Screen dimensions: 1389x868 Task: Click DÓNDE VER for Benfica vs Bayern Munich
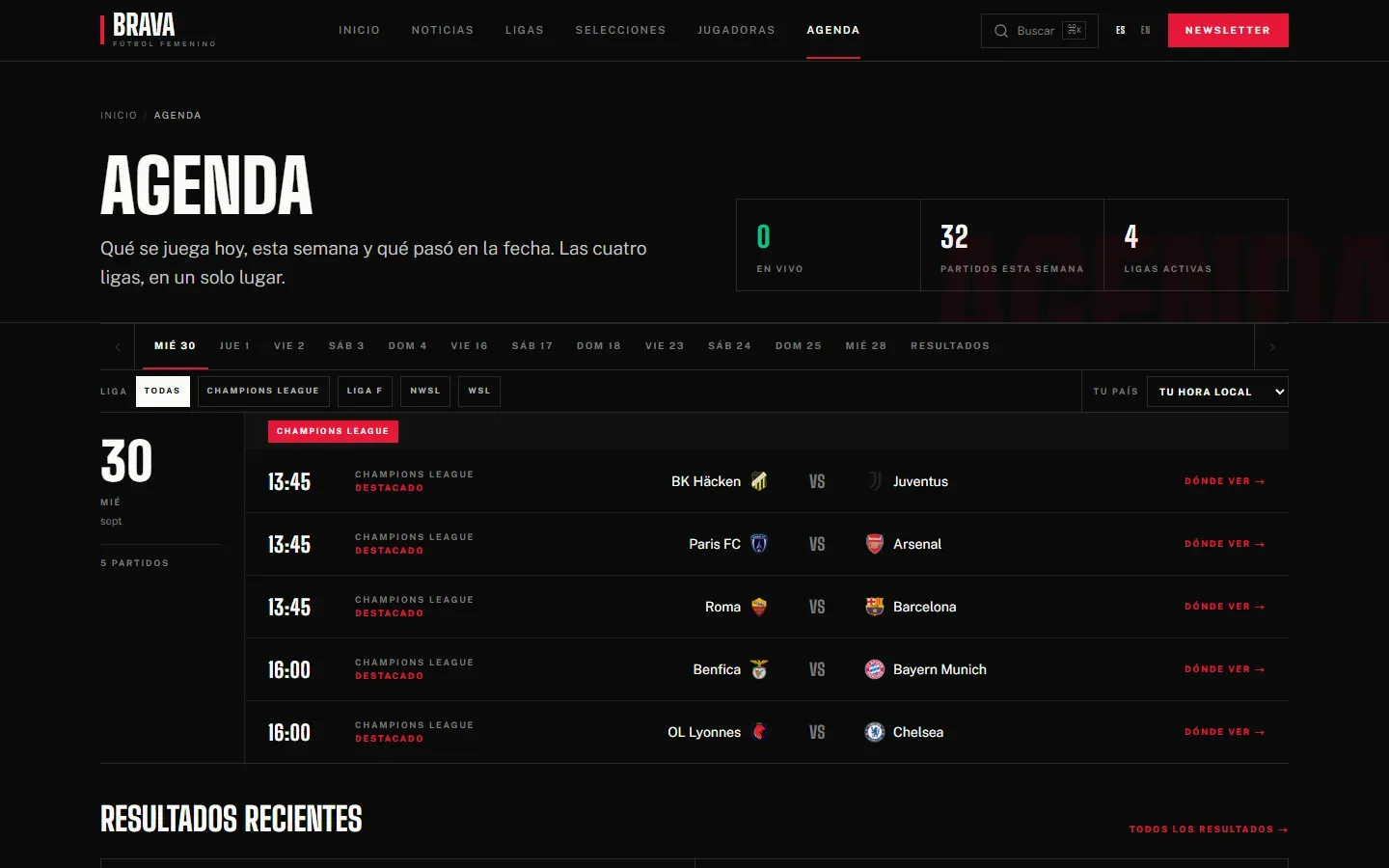(1225, 669)
